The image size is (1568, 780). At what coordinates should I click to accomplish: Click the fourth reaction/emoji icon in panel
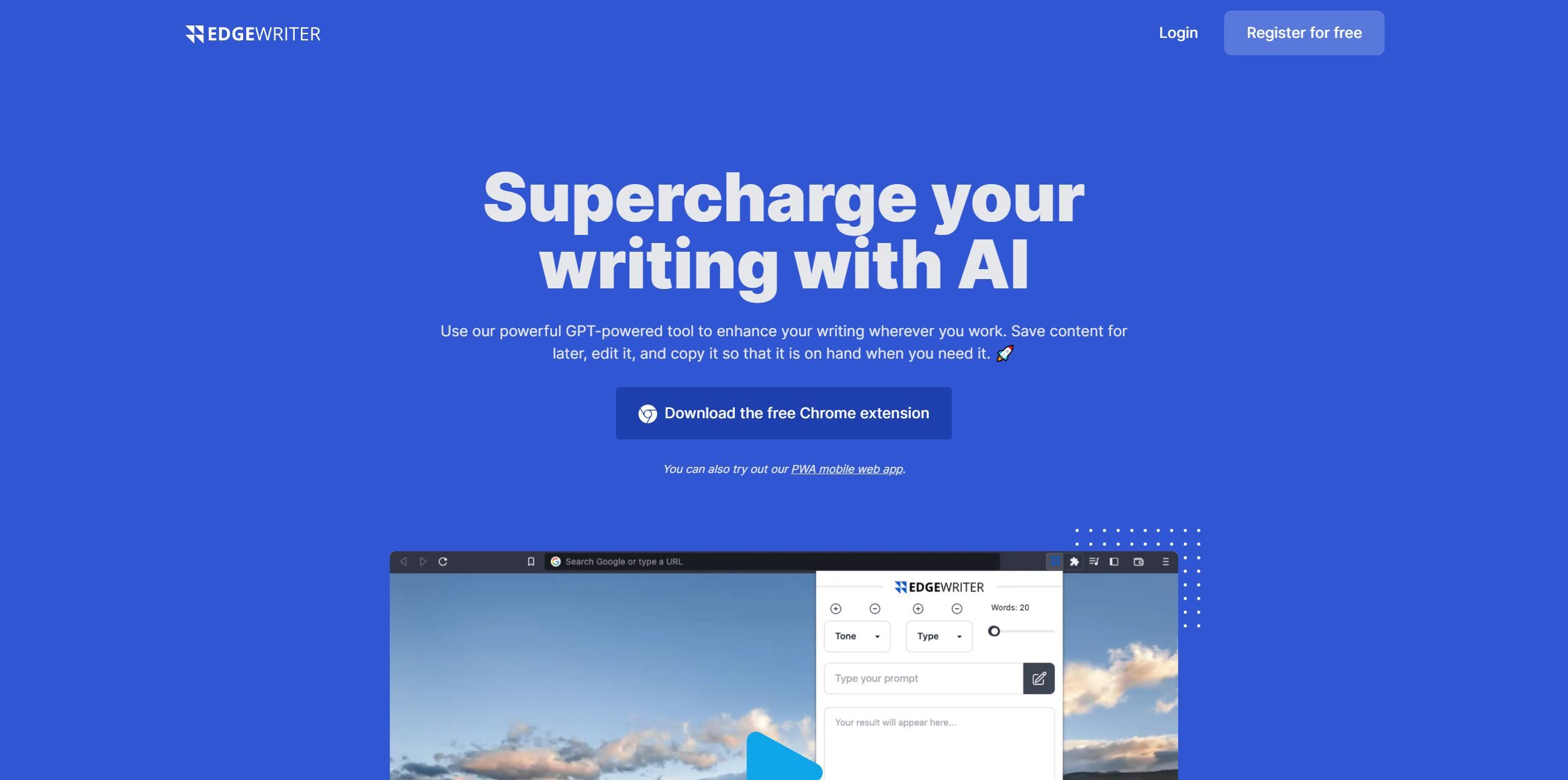point(958,608)
